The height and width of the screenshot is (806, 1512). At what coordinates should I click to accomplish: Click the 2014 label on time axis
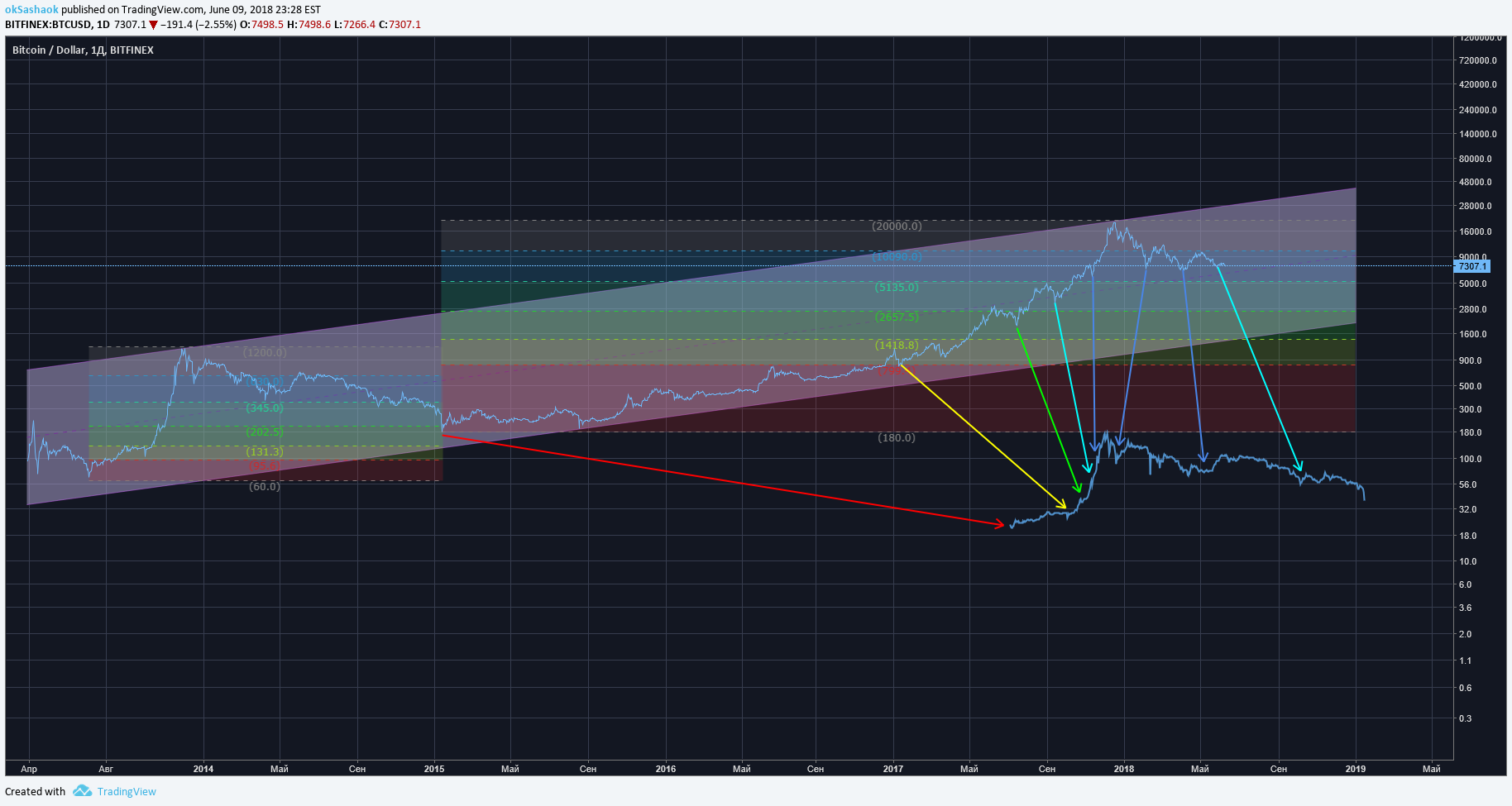[203, 769]
